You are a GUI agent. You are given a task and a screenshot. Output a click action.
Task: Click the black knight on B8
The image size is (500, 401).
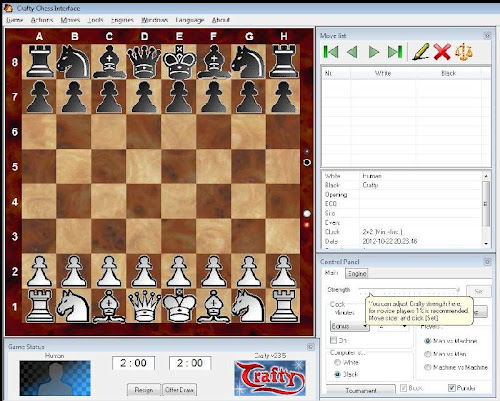(74, 62)
